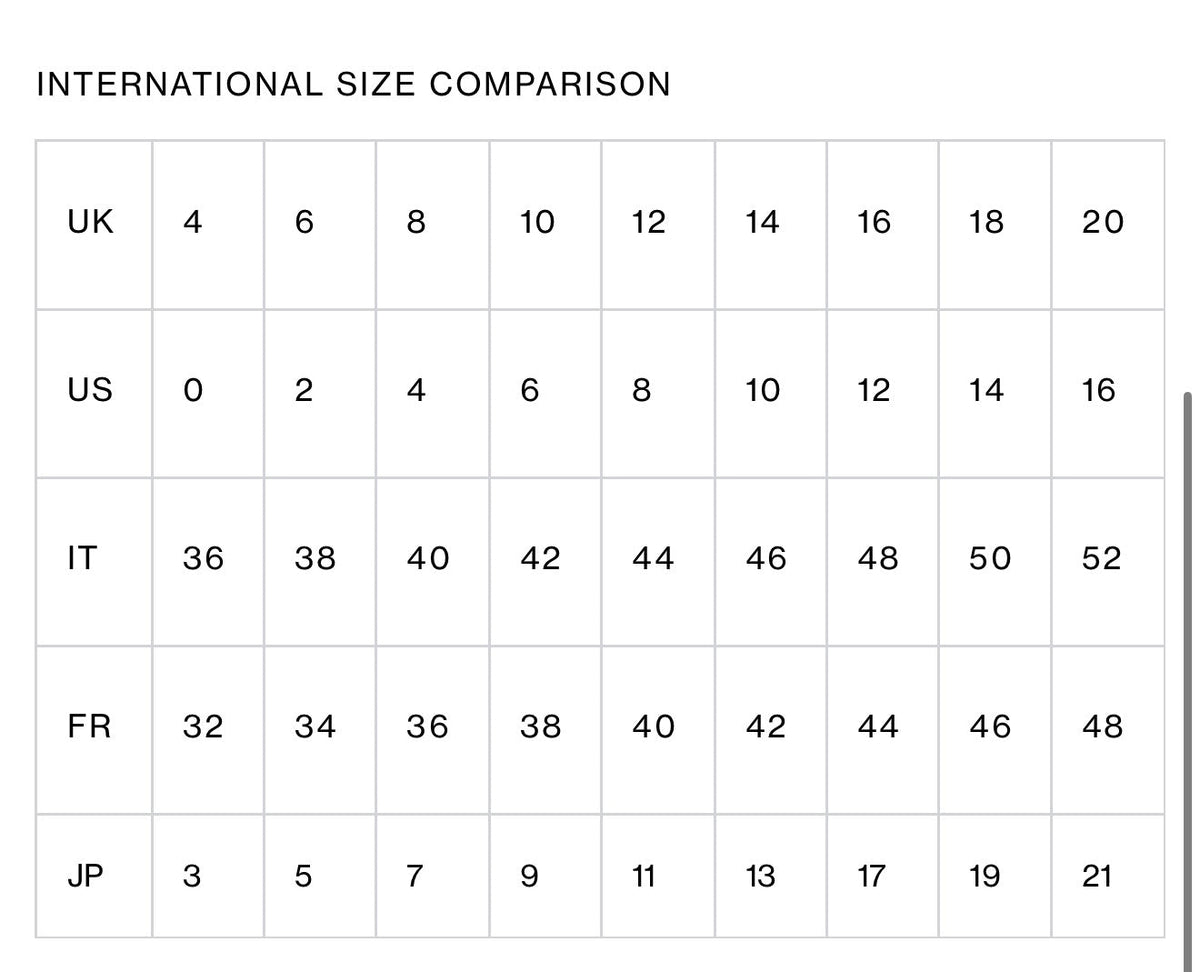Select the FR row header cell
The width and height of the screenshot is (1200, 972).
click(x=94, y=730)
